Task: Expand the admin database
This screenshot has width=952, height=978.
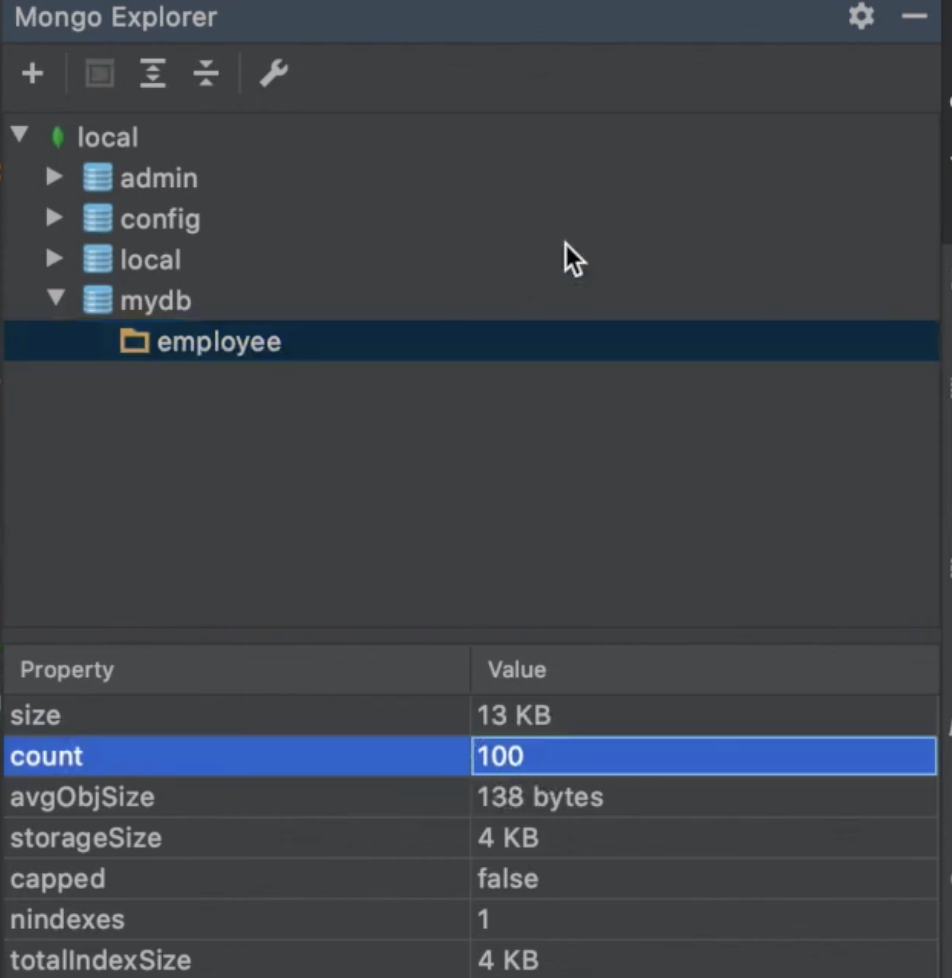Action: coord(55,178)
